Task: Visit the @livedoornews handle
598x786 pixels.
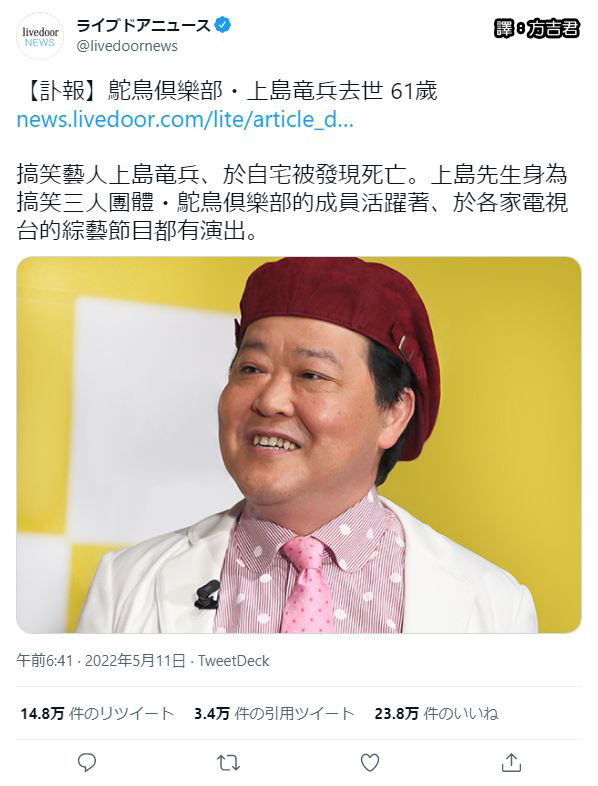Action: coord(127,46)
